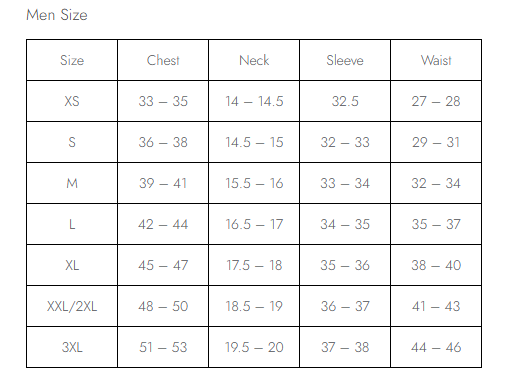Click the XS size cell
508x381 pixels.
pos(72,101)
